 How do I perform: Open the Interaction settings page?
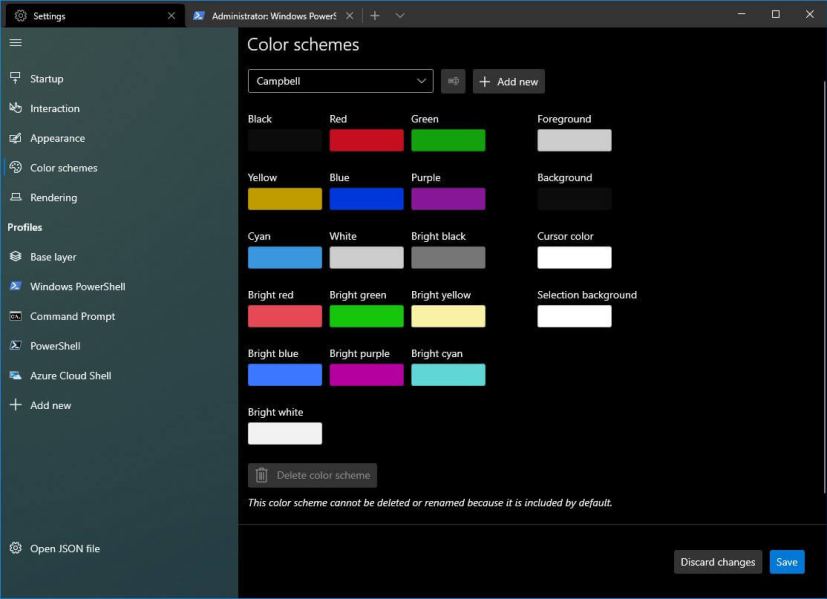click(x=119, y=108)
